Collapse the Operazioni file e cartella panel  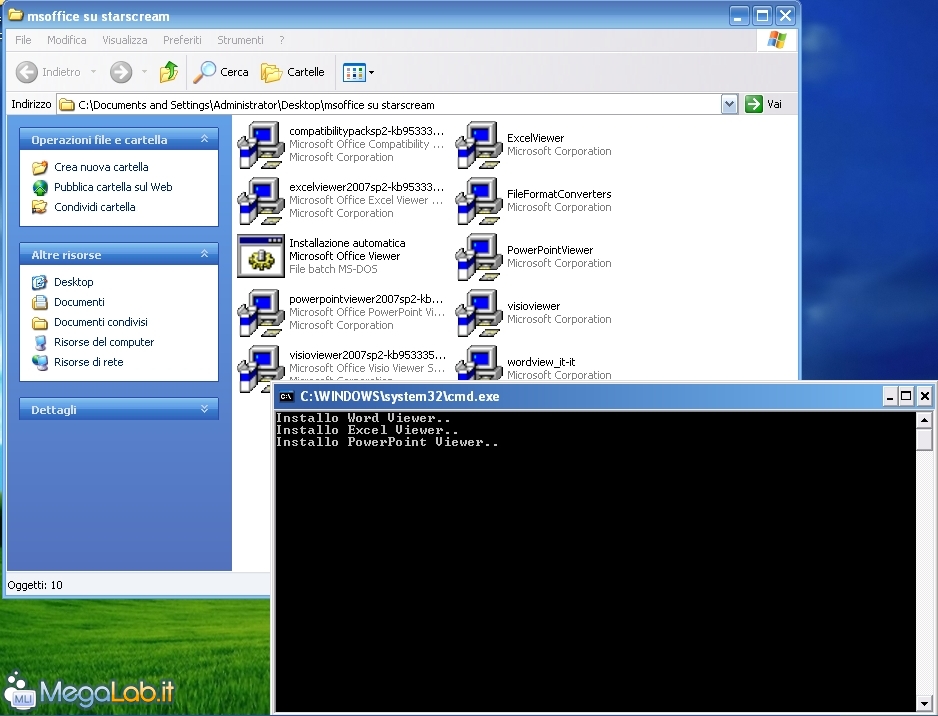click(205, 139)
